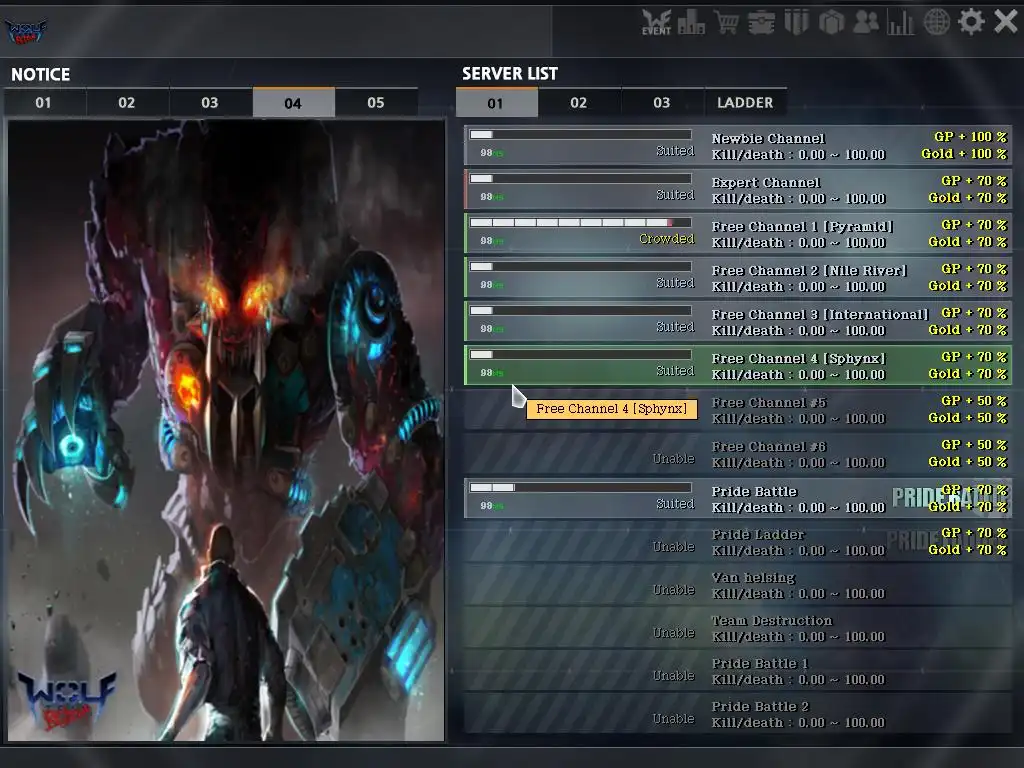1024x768 pixels.
Task: Click 'GP + 100 %' on Newbie Channel
Action: pyautogui.click(x=970, y=136)
